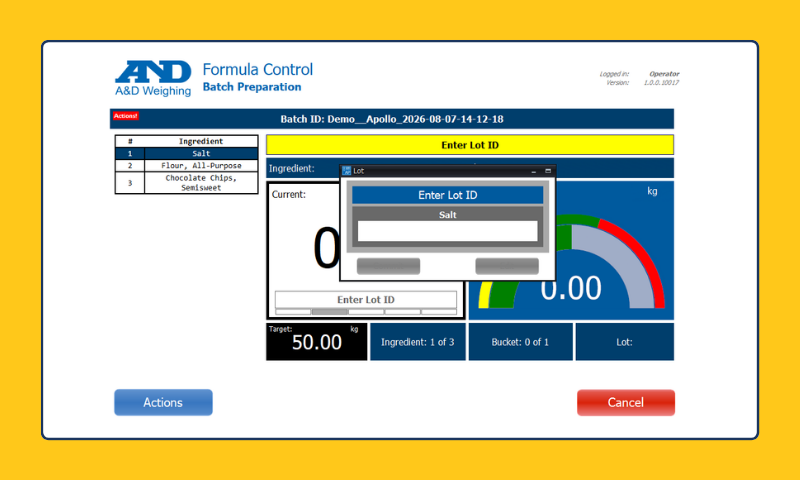Screen dimensions: 800x480
Task: Click the Formula Control title
Action: (258, 69)
